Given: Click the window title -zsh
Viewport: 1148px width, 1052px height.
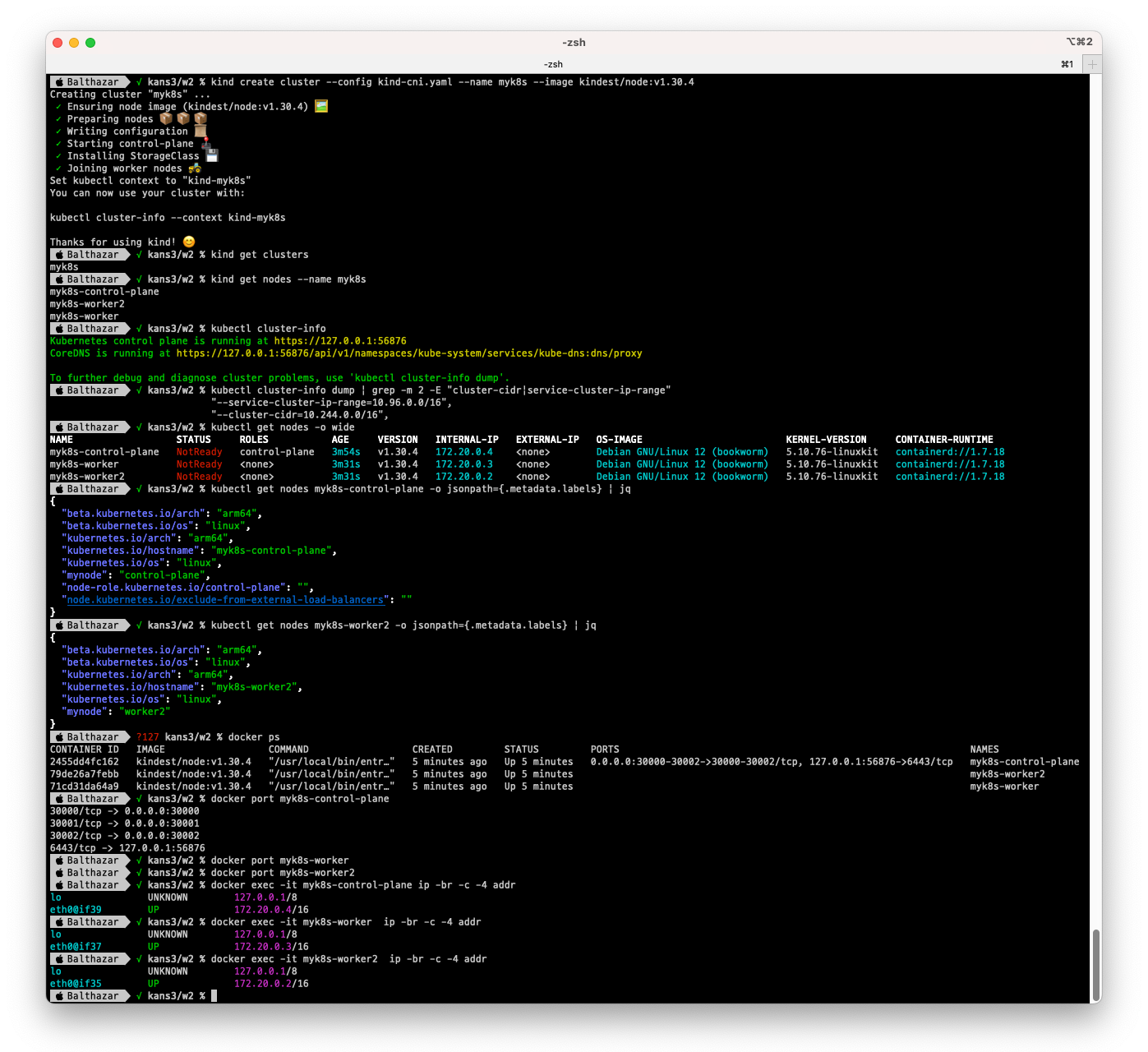Looking at the screenshot, I should (574, 43).
